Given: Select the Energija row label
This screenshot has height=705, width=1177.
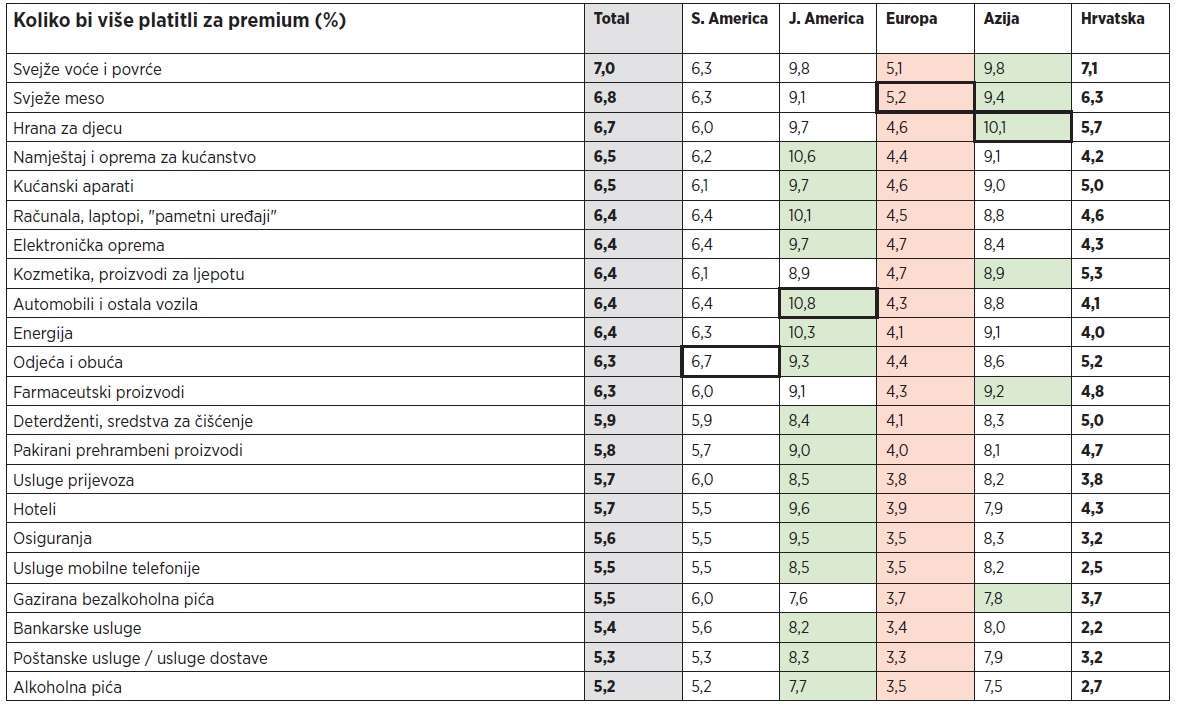Looking at the screenshot, I should [x=43, y=333].
